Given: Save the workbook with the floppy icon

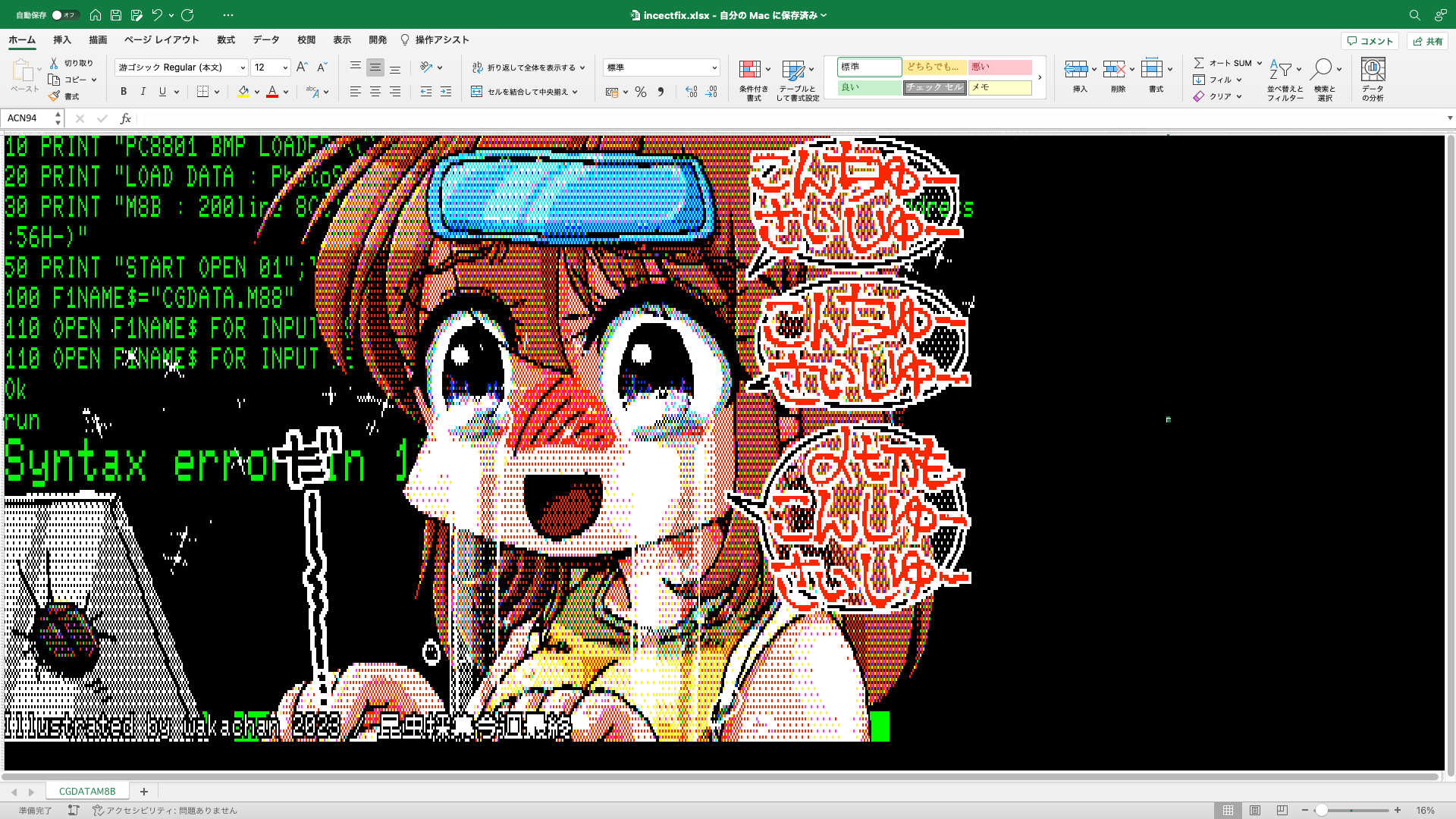Looking at the screenshot, I should [x=116, y=14].
